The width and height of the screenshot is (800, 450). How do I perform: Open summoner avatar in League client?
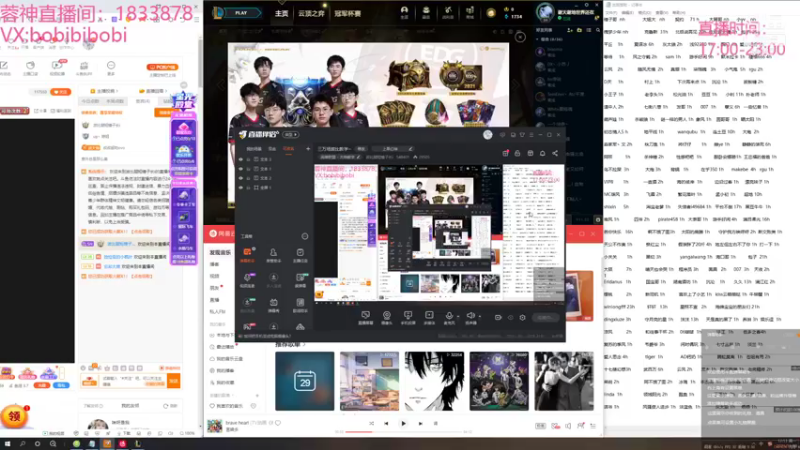click(545, 12)
